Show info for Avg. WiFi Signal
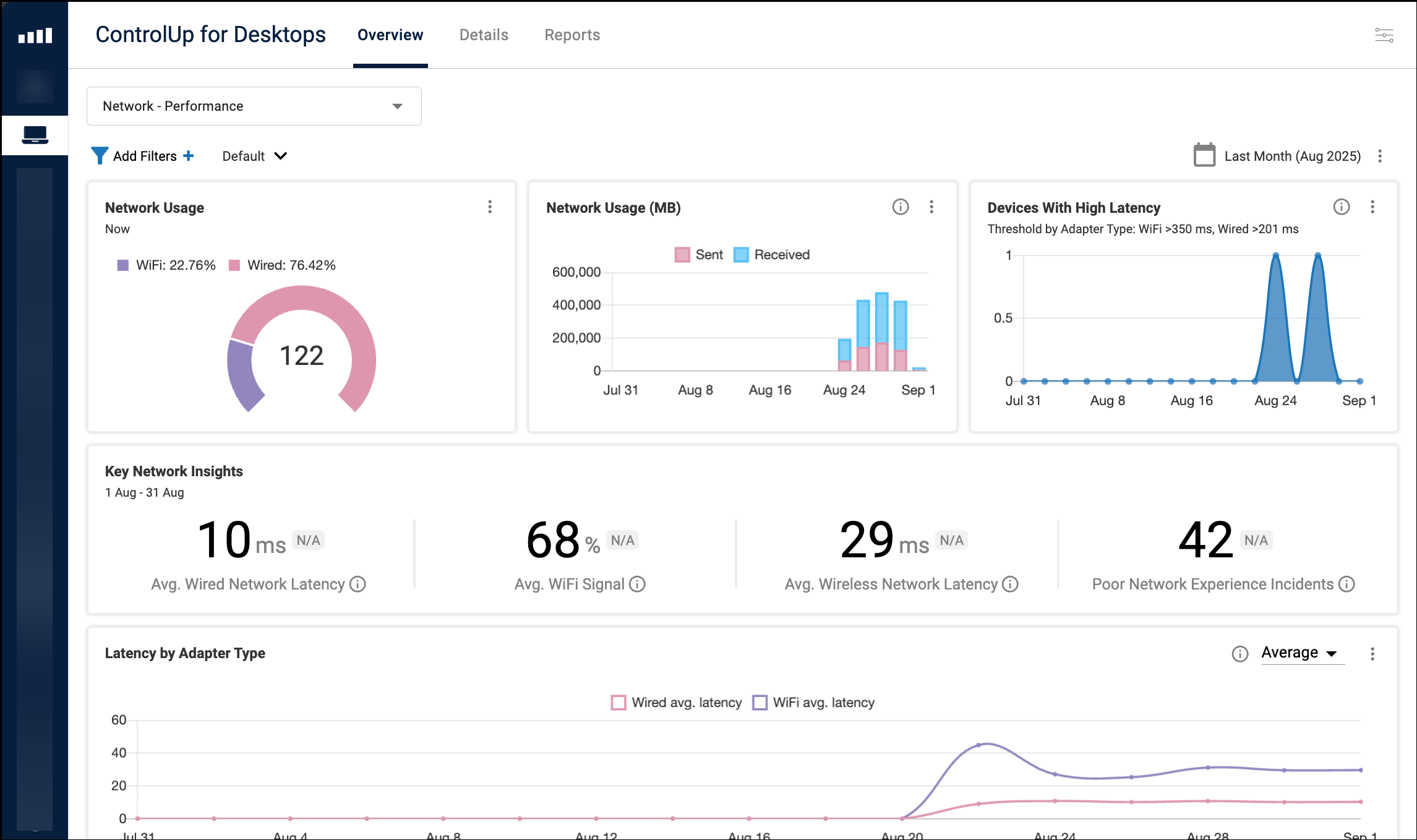This screenshot has height=840, width=1417. click(637, 584)
